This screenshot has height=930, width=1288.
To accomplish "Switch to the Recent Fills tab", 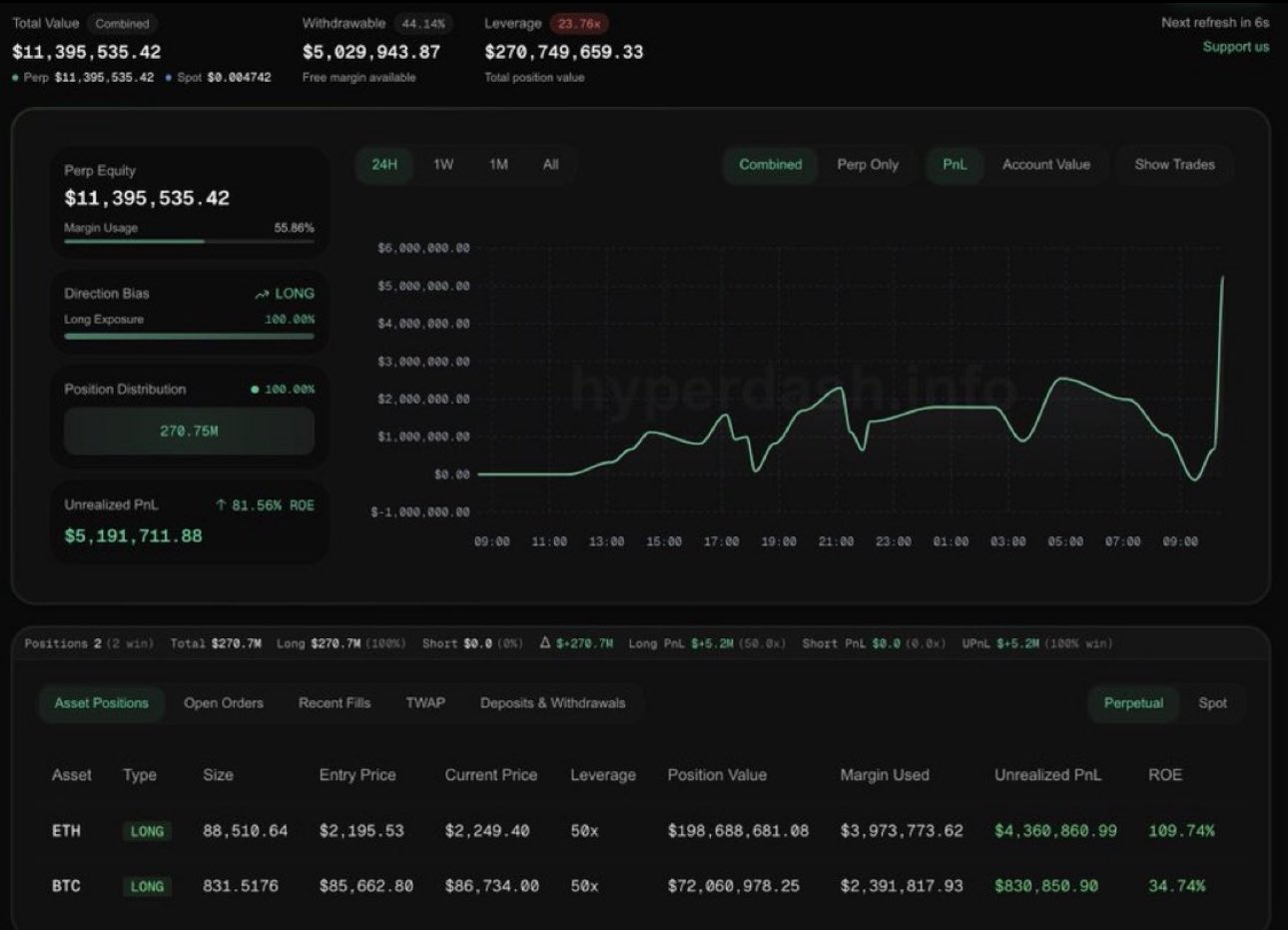I will [x=334, y=703].
